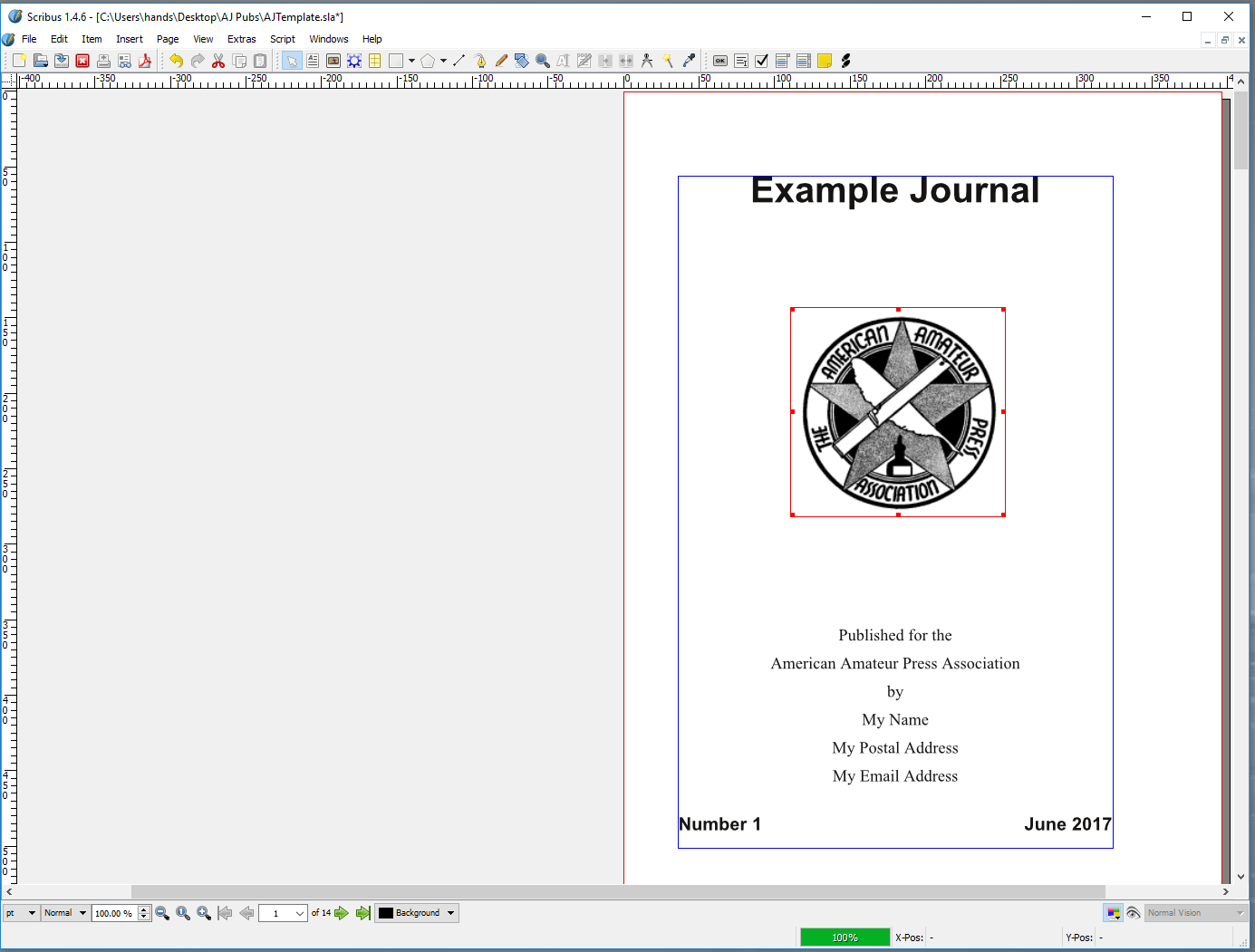1255x952 pixels.
Task: Paste from the clipboard
Action: [x=260, y=61]
